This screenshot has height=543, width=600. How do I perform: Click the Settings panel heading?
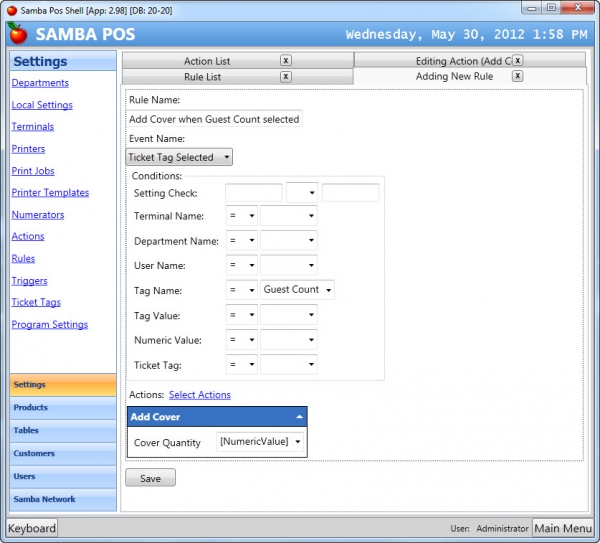coord(63,61)
